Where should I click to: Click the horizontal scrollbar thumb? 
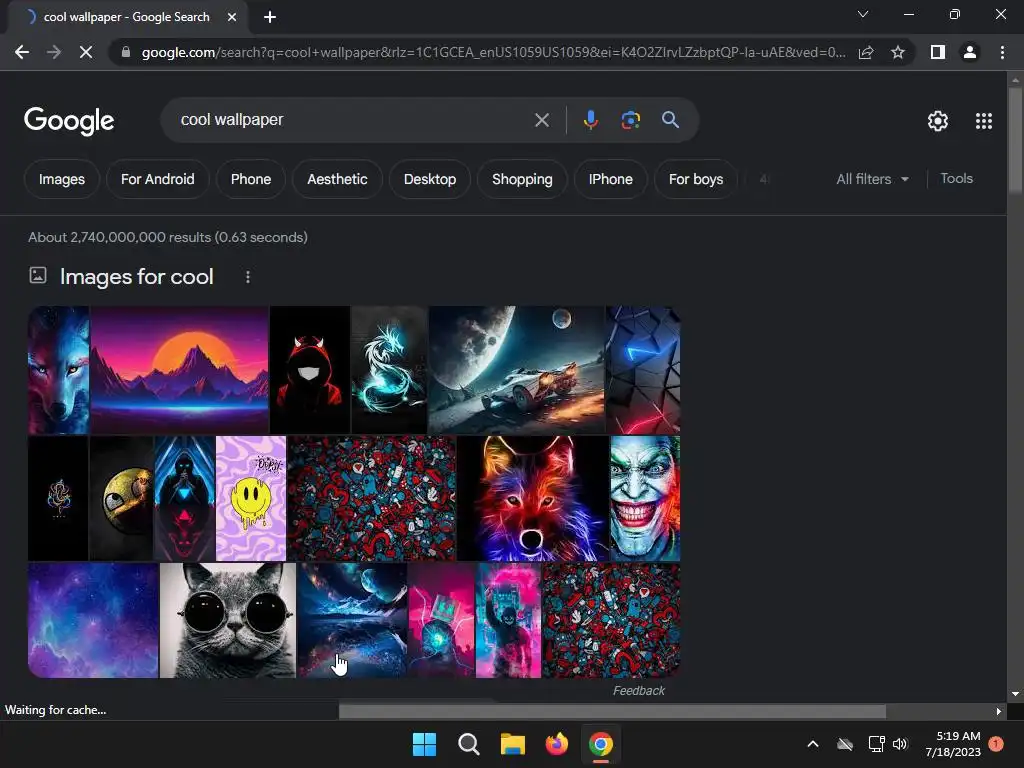coord(612,711)
